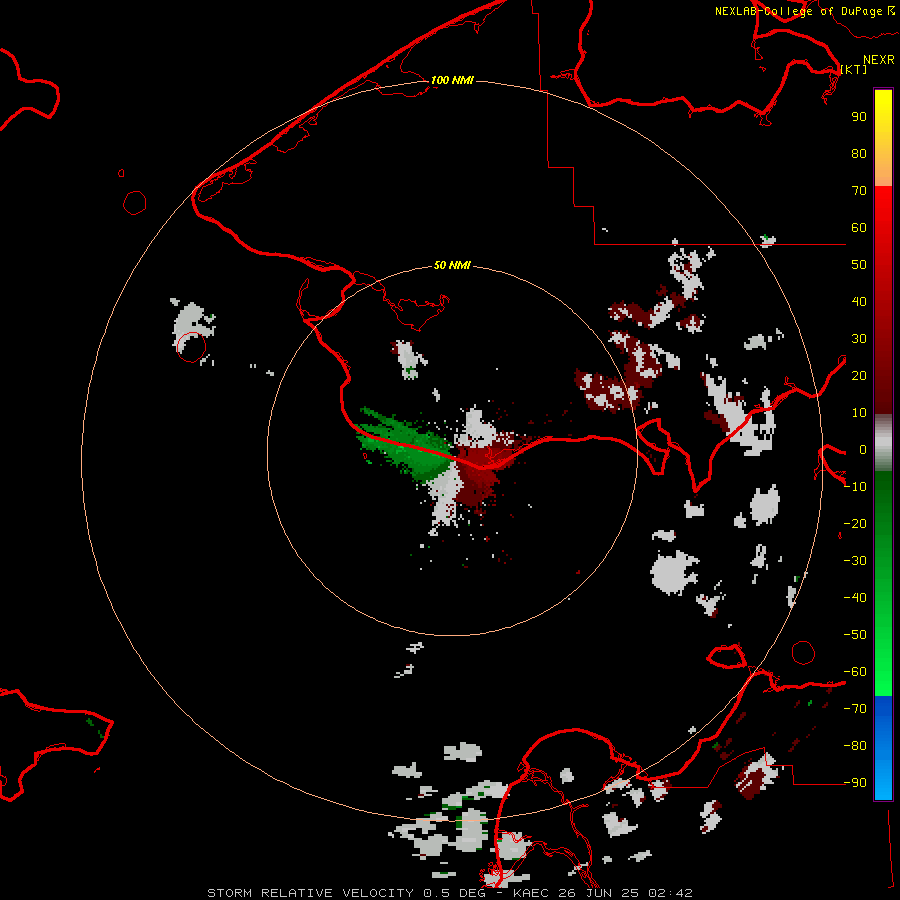
Task: Click the green segment of the color bar
Action: (x=883, y=583)
